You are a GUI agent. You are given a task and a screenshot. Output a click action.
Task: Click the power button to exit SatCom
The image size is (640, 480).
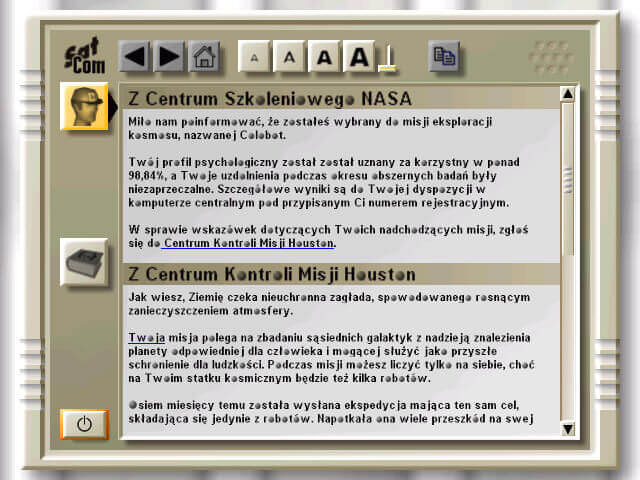click(84, 424)
